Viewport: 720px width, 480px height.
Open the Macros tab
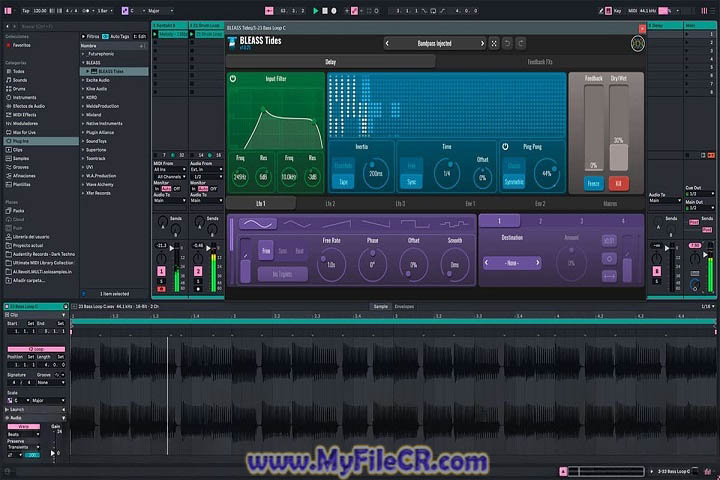coord(610,203)
